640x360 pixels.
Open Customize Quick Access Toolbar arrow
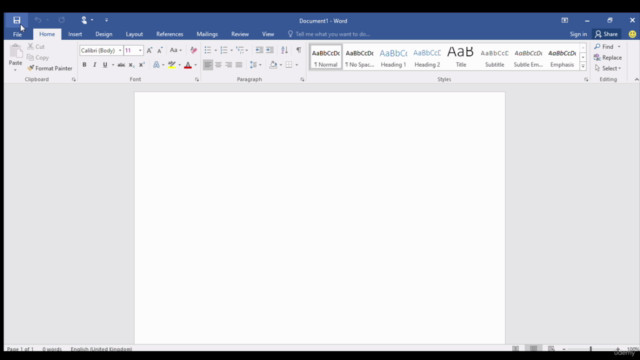point(107,20)
